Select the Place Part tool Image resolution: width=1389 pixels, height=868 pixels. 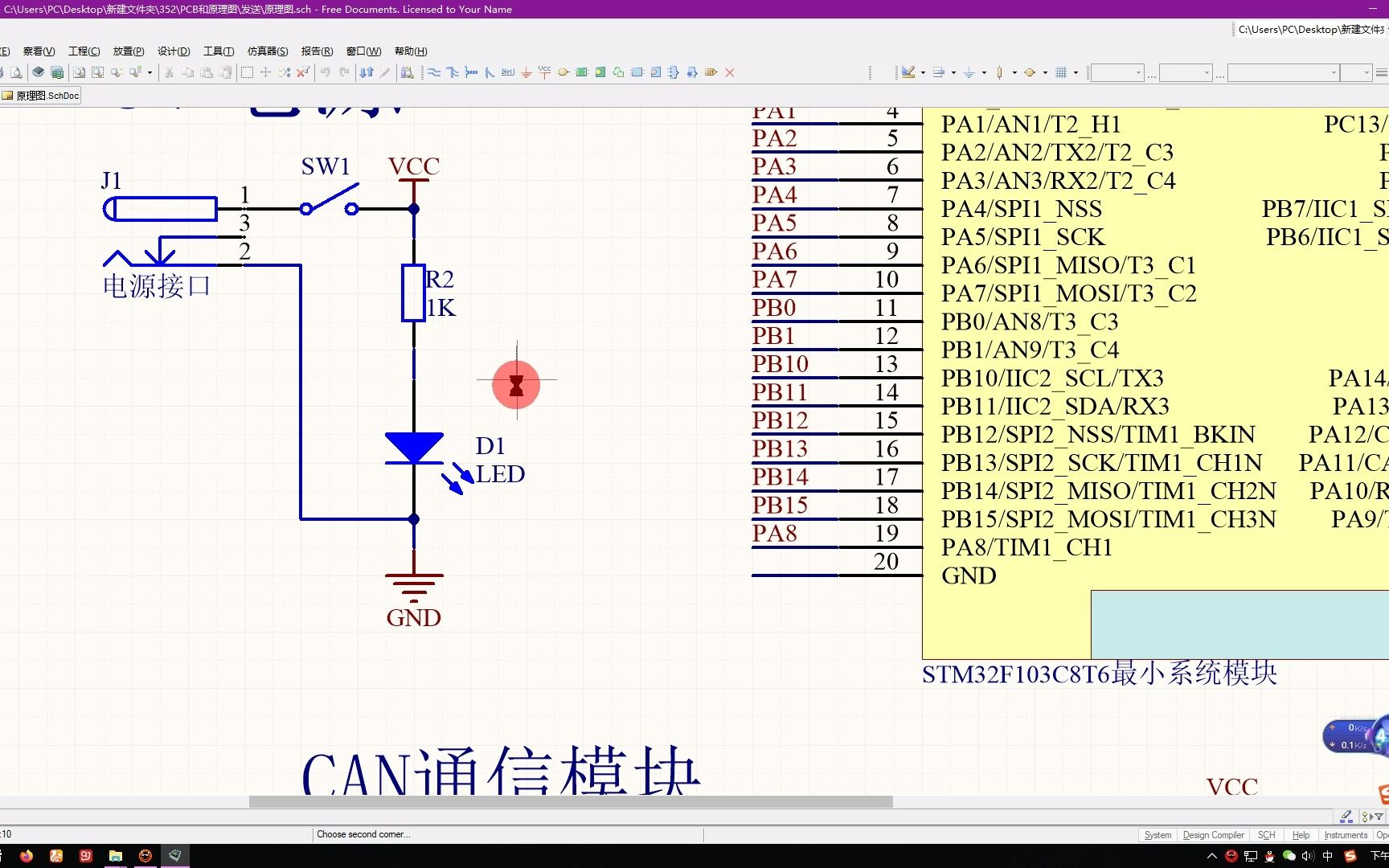pyautogui.click(x=563, y=72)
